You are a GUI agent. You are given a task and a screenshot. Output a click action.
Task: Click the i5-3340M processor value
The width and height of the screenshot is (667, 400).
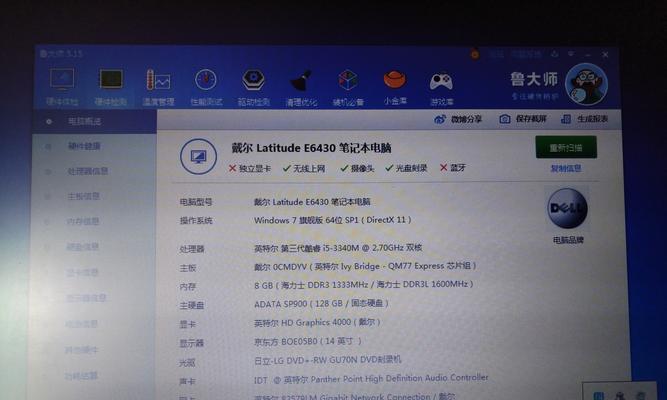coord(338,248)
